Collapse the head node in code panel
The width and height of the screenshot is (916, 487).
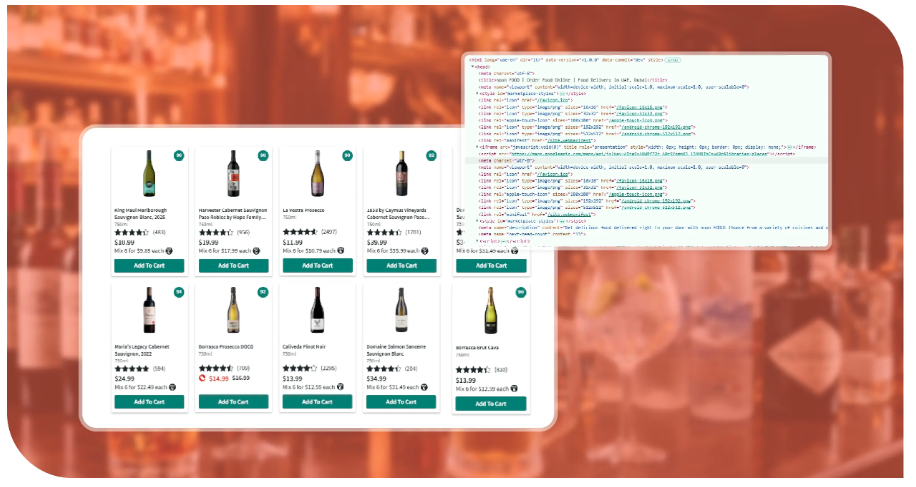tap(473, 67)
